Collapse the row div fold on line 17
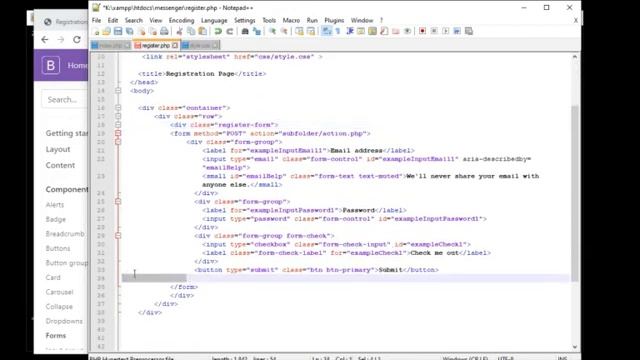This screenshot has height=360, width=640. pos(118,116)
